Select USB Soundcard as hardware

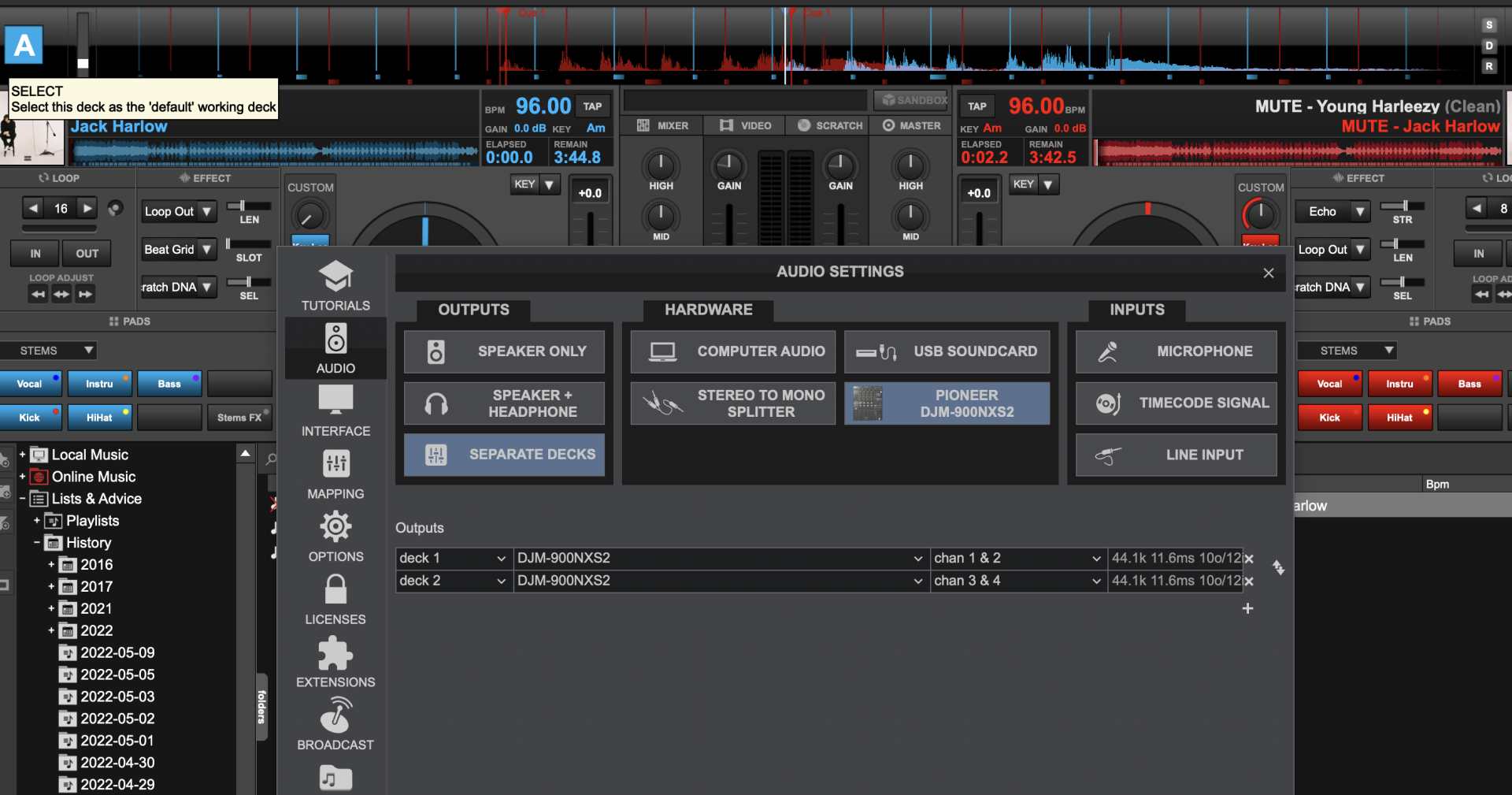947,351
